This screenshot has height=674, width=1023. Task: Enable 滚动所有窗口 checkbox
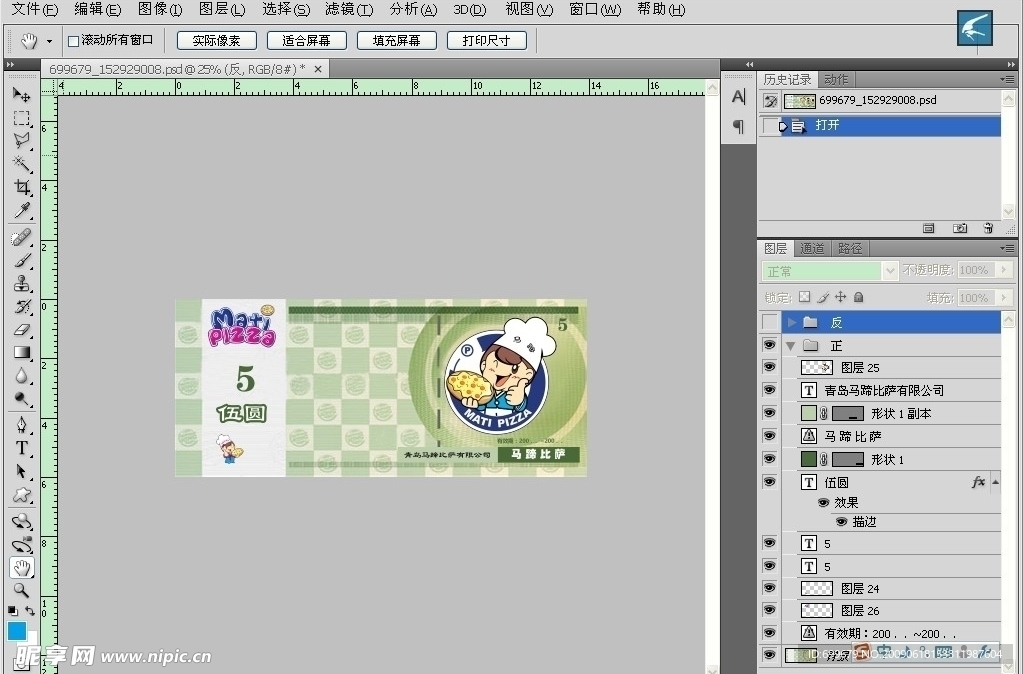click(74, 41)
